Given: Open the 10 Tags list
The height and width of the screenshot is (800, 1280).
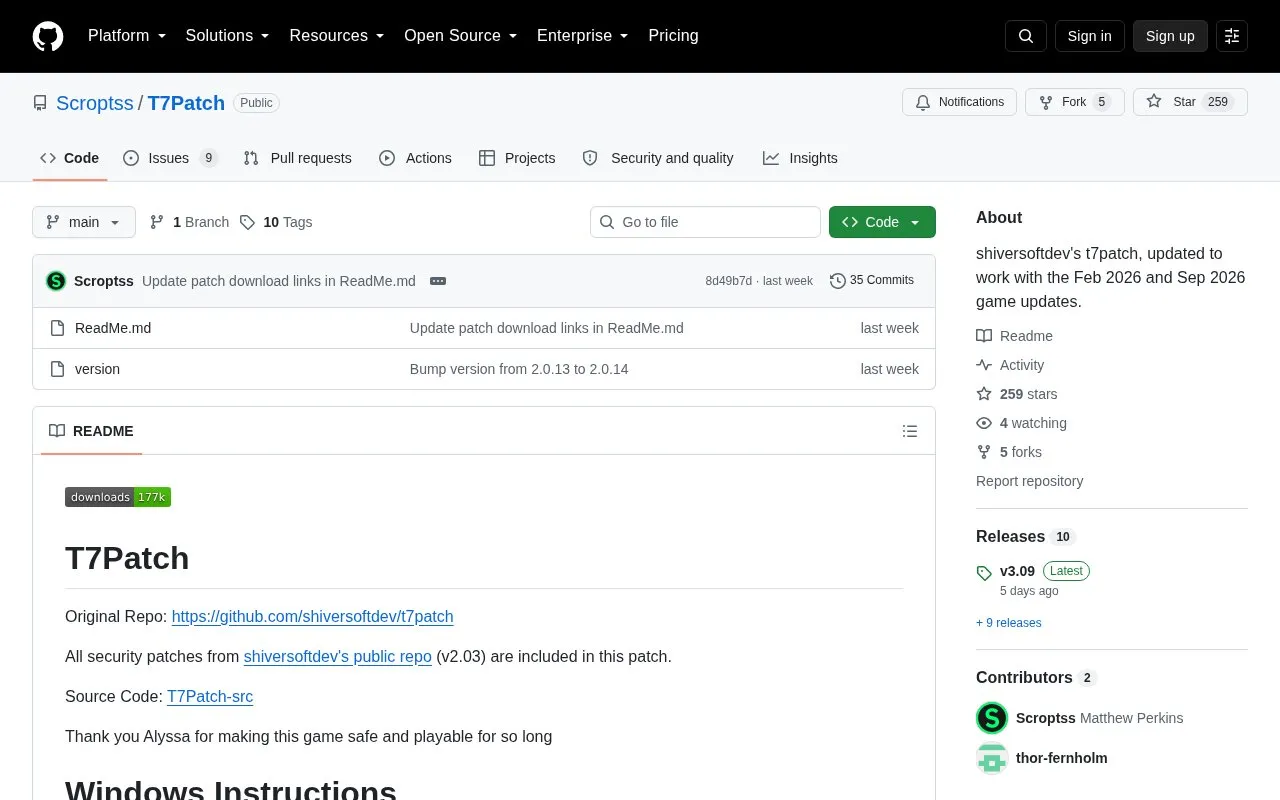Looking at the screenshot, I should [276, 222].
